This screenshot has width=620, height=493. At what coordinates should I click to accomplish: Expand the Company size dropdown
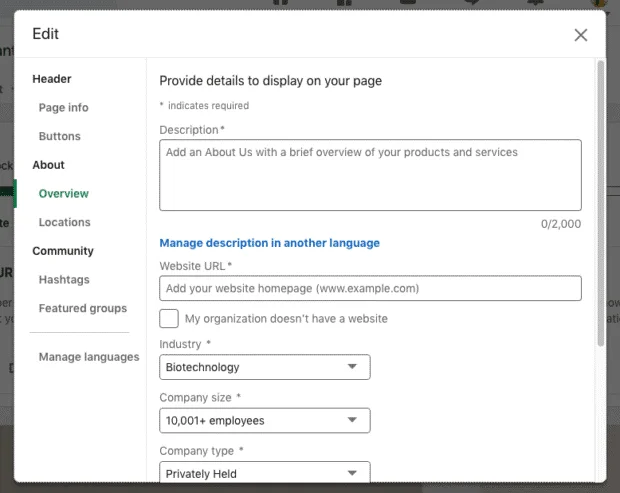coord(265,421)
